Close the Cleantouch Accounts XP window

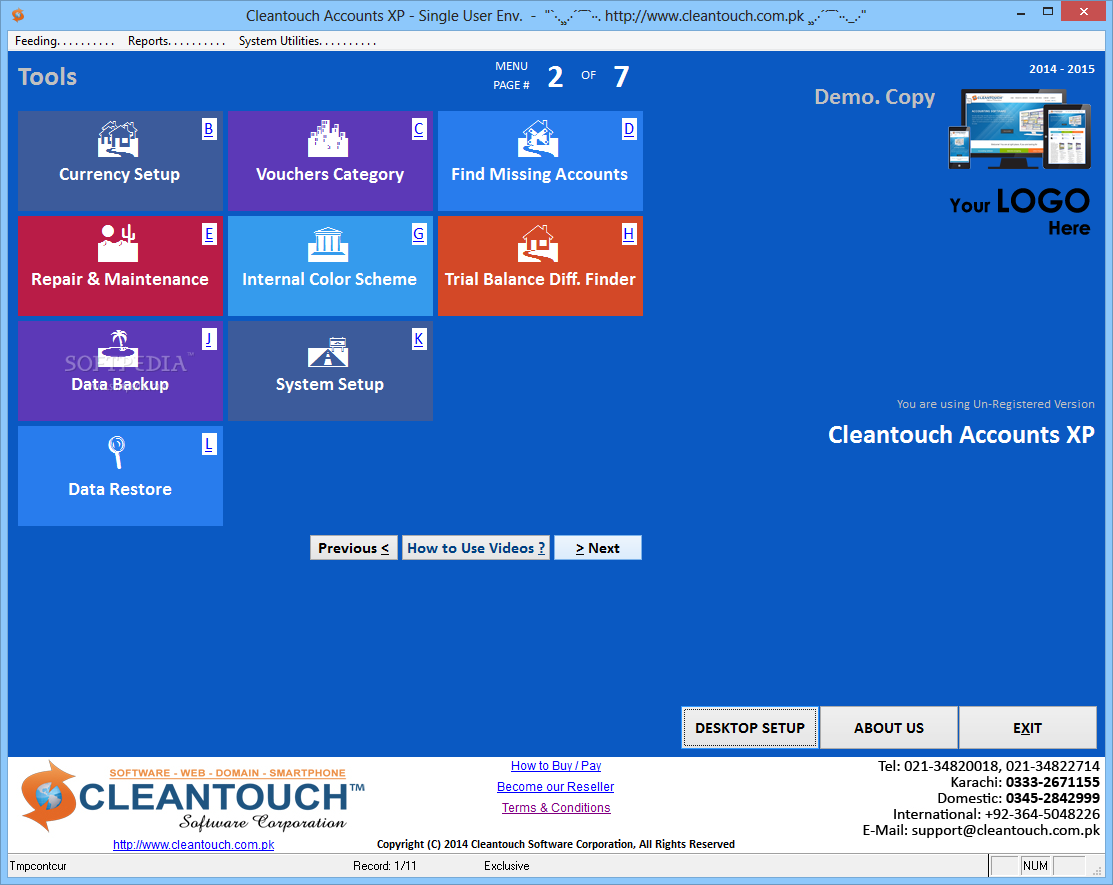[1083, 11]
